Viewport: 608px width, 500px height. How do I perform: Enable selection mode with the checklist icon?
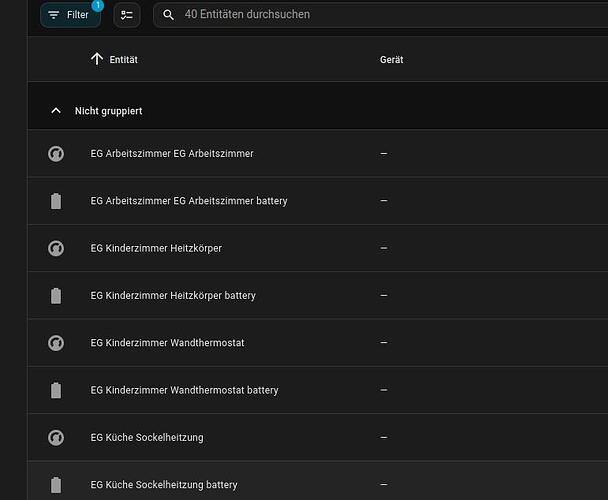tap(127, 15)
